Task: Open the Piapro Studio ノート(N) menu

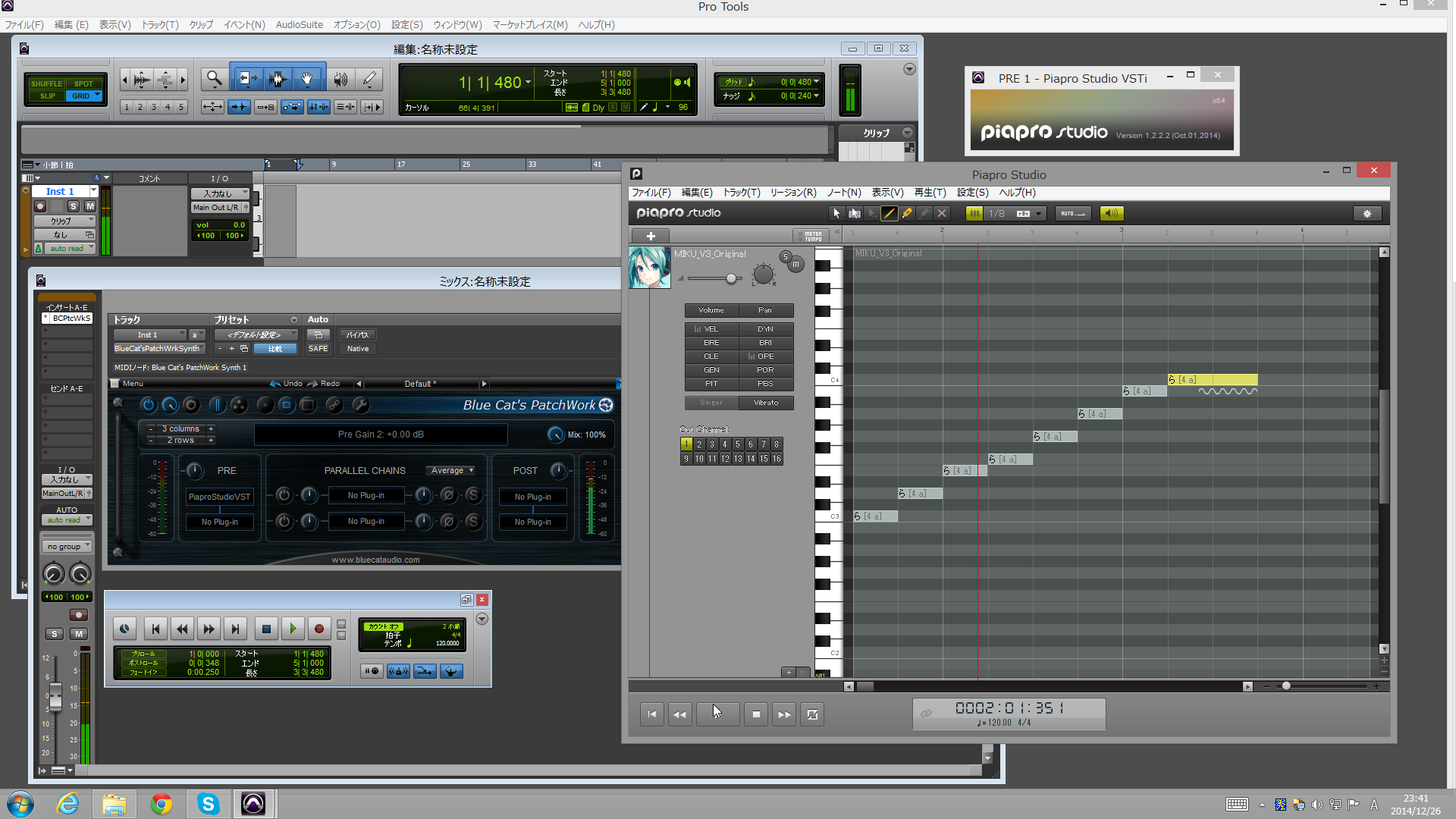Action: point(843,193)
